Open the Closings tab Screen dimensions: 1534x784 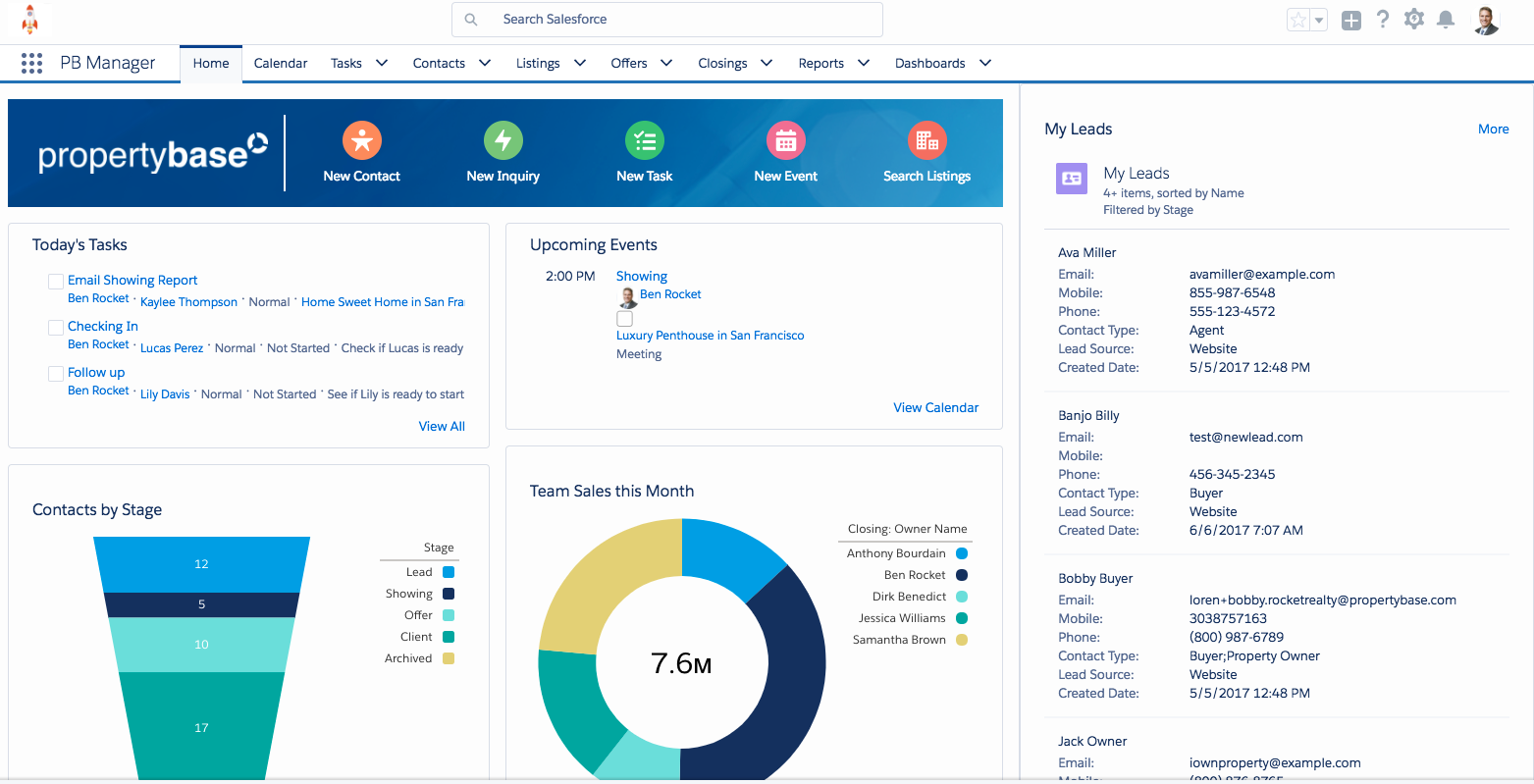tap(722, 63)
